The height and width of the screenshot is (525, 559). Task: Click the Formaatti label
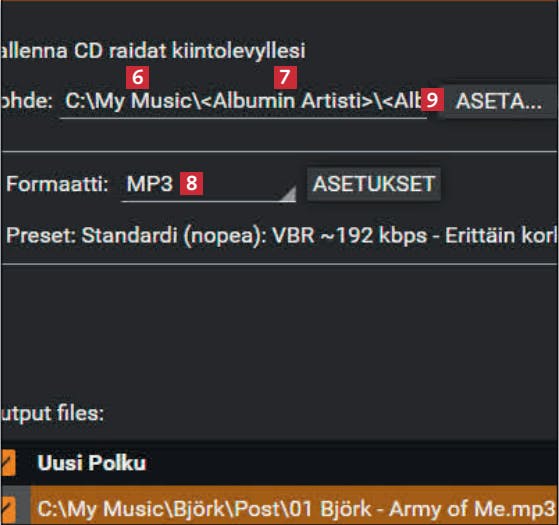[57, 184]
